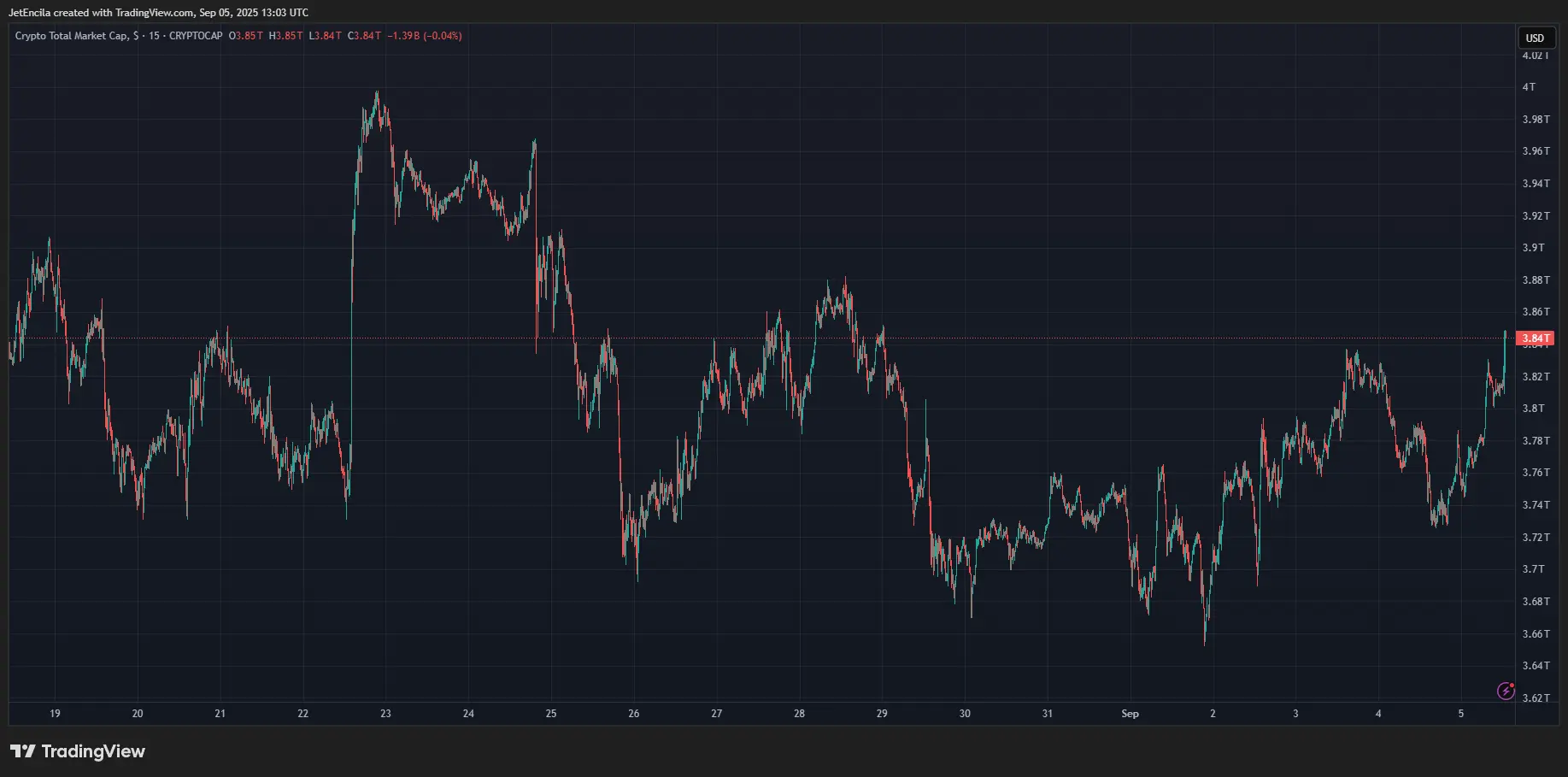Click the close value C3.84T
Screen dimensions: 1568x777
click(x=364, y=36)
